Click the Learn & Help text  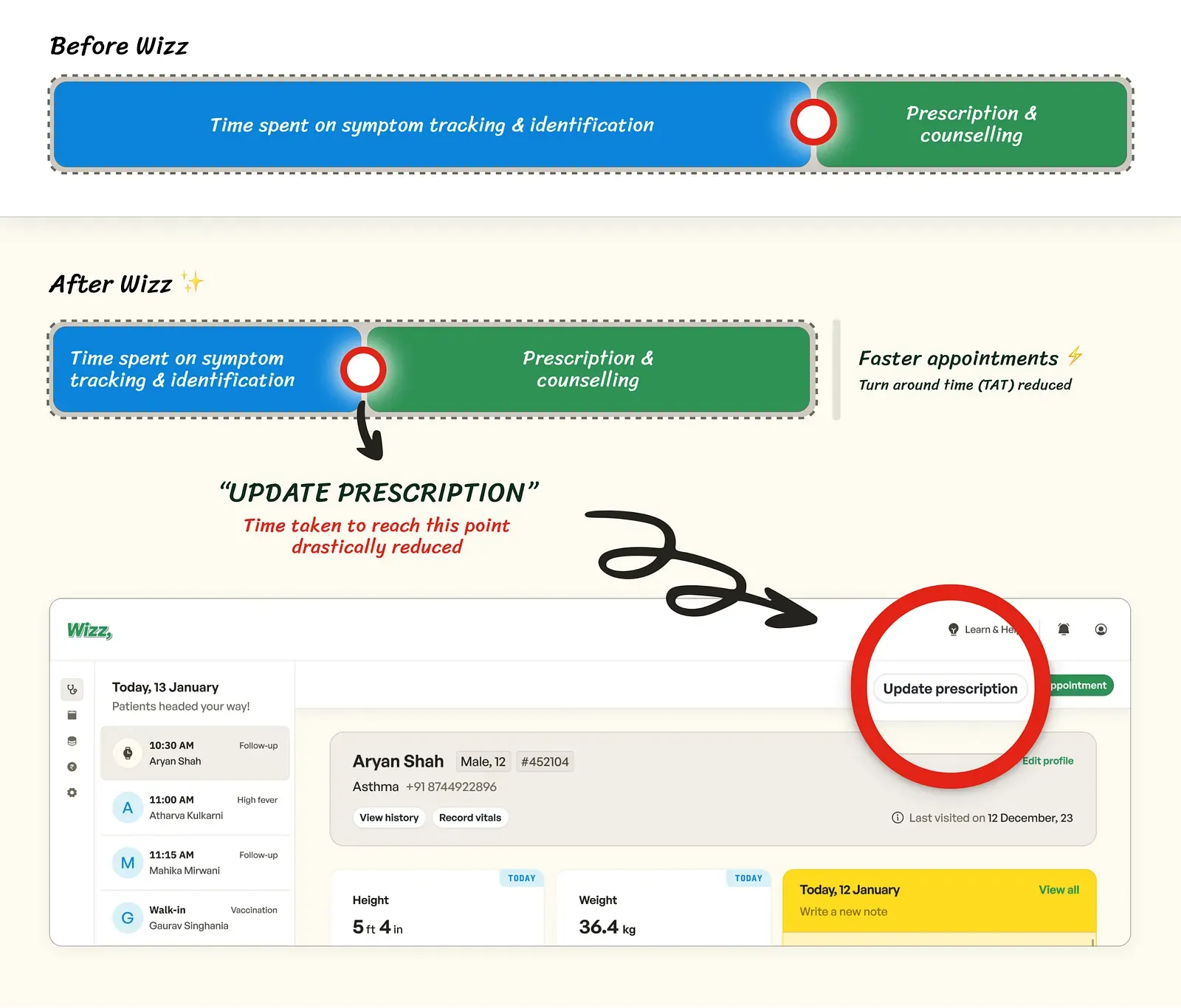(991, 629)
